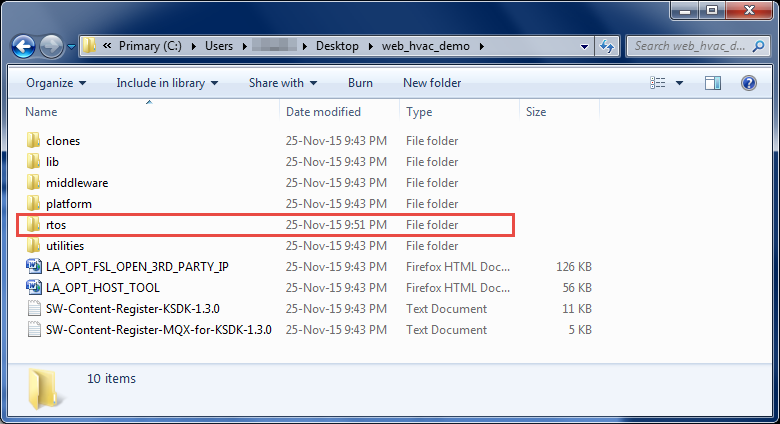Select the clones folder name
780x424 pixels.
coord(63,141)
